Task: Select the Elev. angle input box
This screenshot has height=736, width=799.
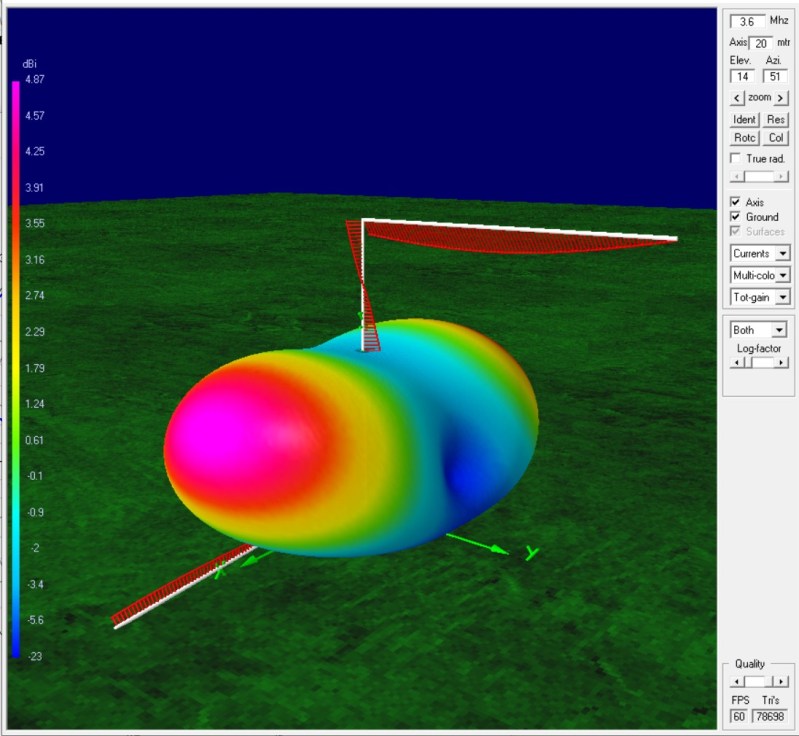Action: pos(744,76)
